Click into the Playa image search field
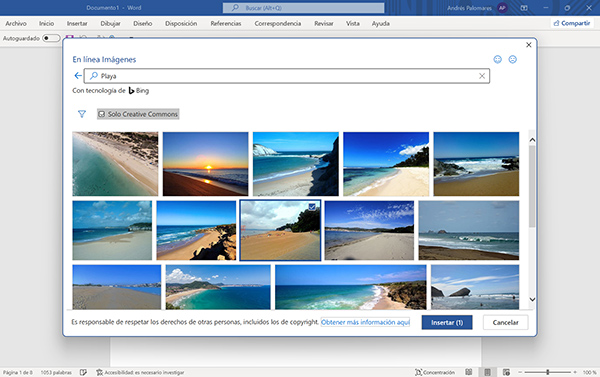 [287, 76]
